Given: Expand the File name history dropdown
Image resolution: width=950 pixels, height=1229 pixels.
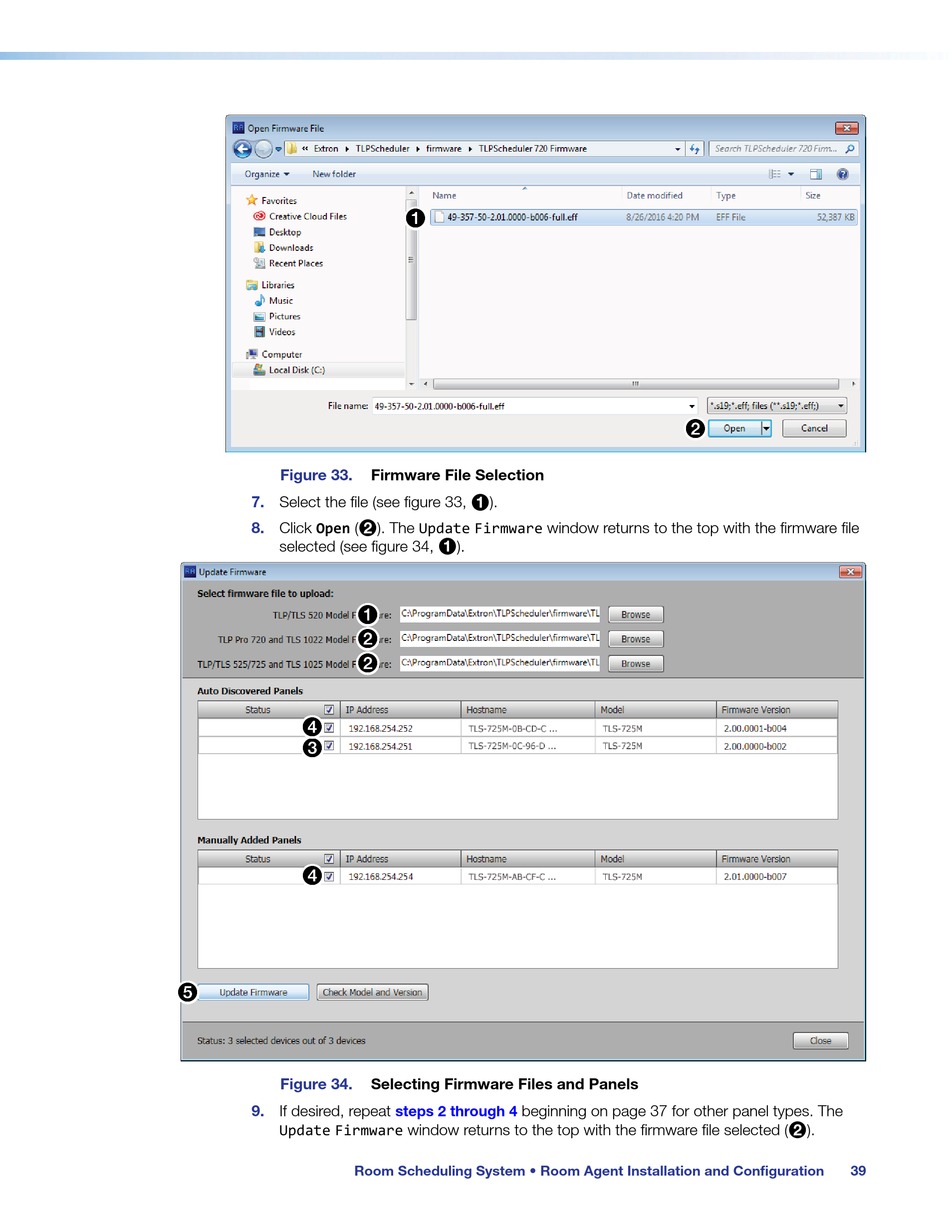Looking at the screenshot, I should 692,406.
